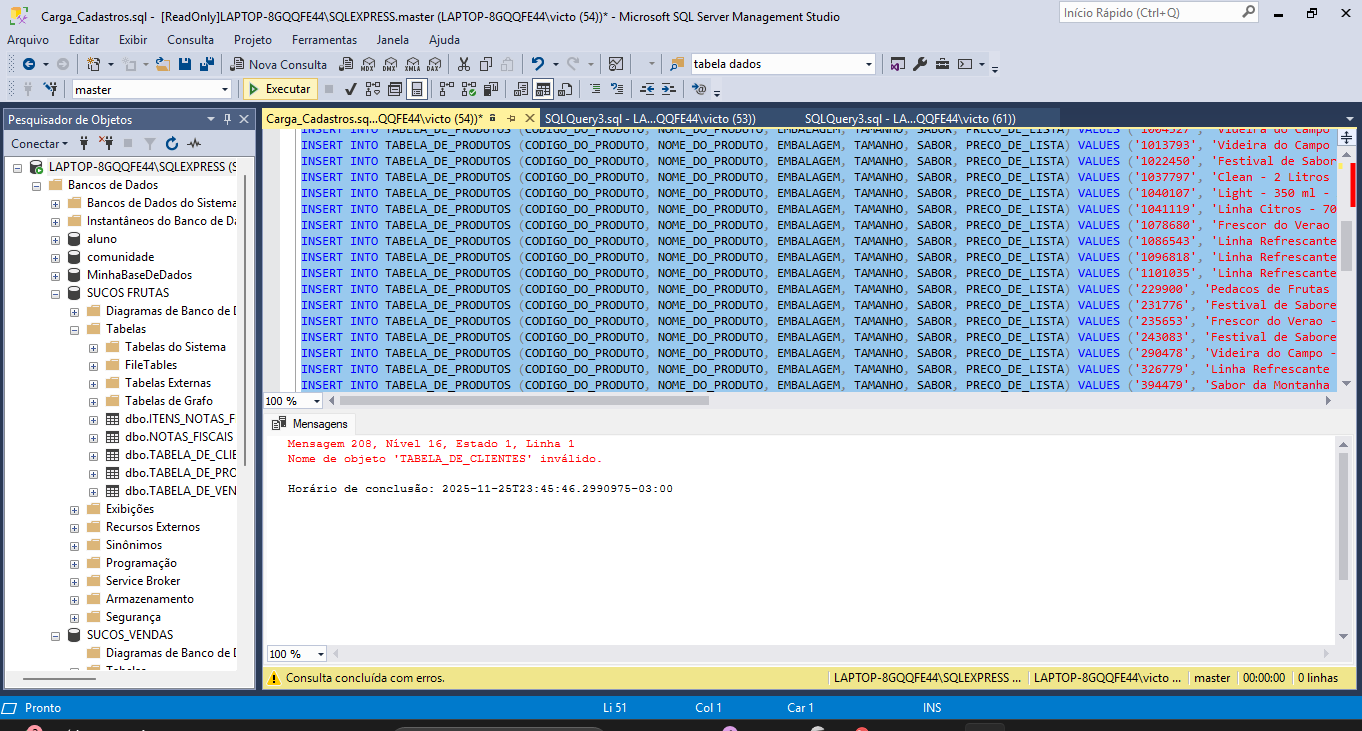Switch to SQLQuery3.sql (victo (53)) tab

[x=650, y=118]
